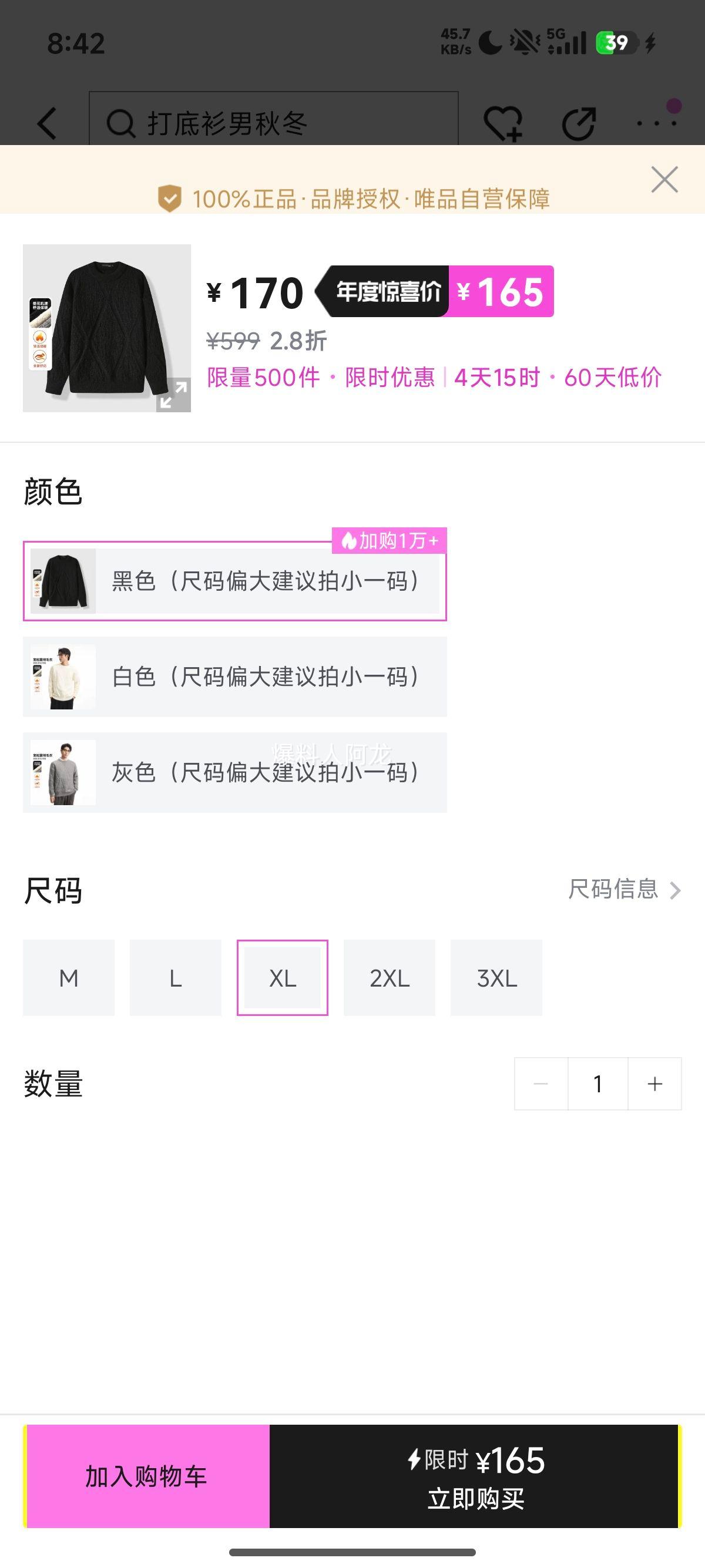This screenshot has height=1568, width=705.
Task: Close the product options panel
Action: click(664, 180)
